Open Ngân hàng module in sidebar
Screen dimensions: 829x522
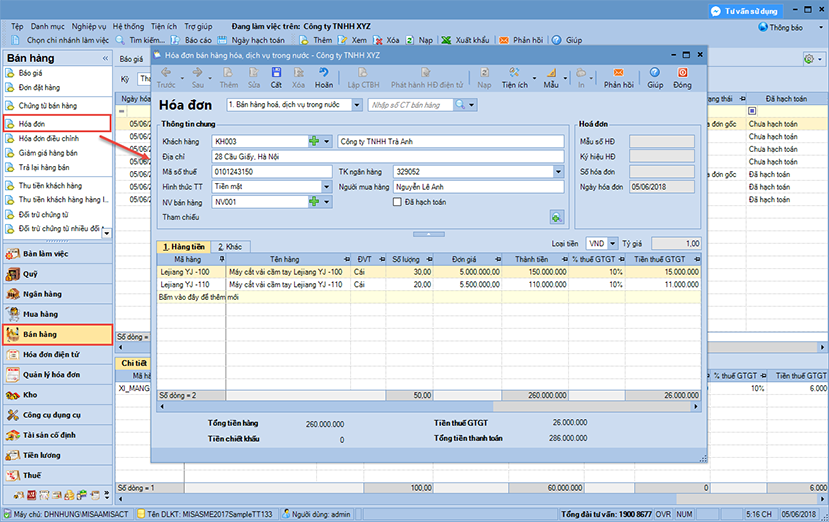tap(58, 294)
